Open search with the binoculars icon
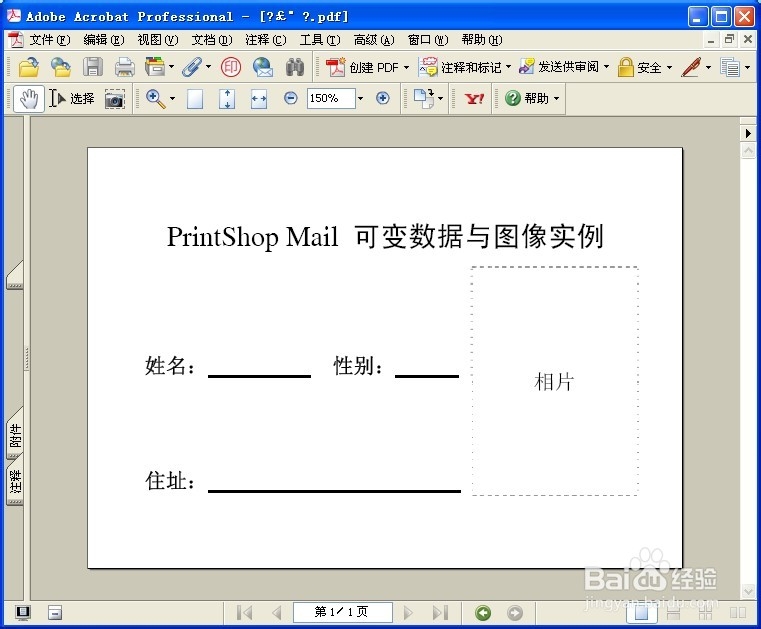The image size is (761, 629). pyautogui.click(x=295, y=67)
